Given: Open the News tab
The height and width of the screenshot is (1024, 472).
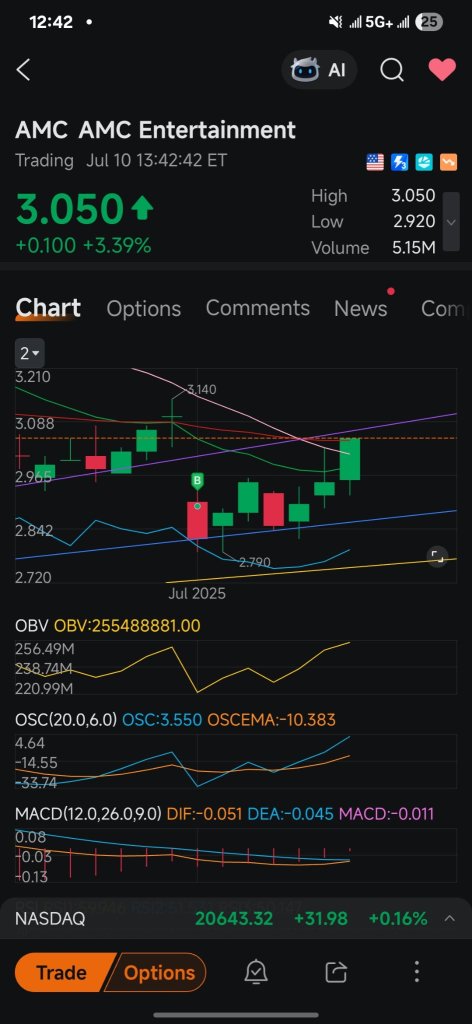Looking at the screenshot, I should click(x=361, y=308).
